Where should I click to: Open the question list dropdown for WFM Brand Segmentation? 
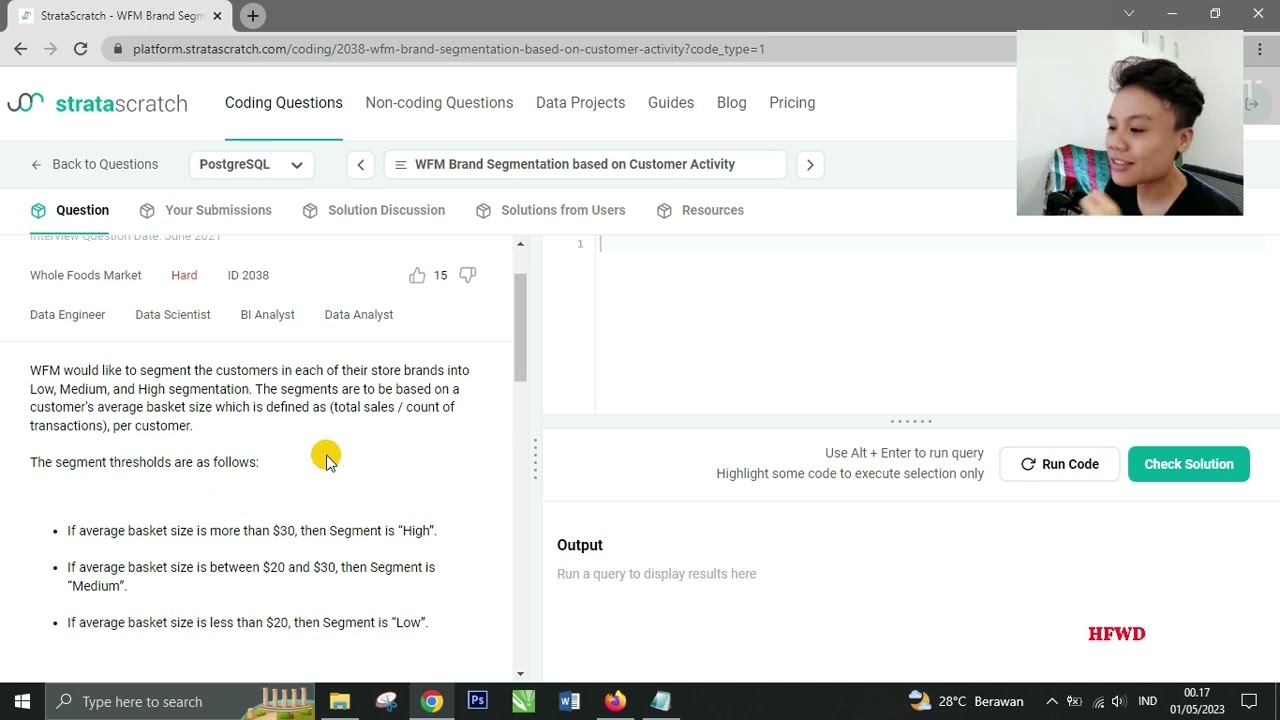(585, 165)
